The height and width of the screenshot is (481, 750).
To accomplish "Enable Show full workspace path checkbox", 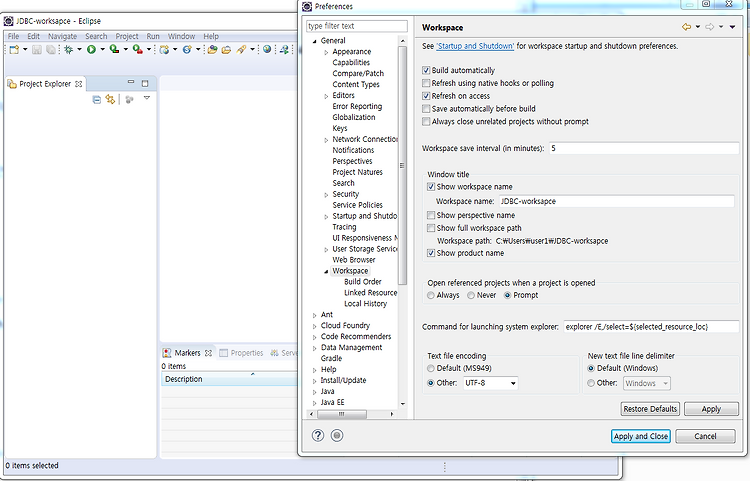I will [431, 228].
